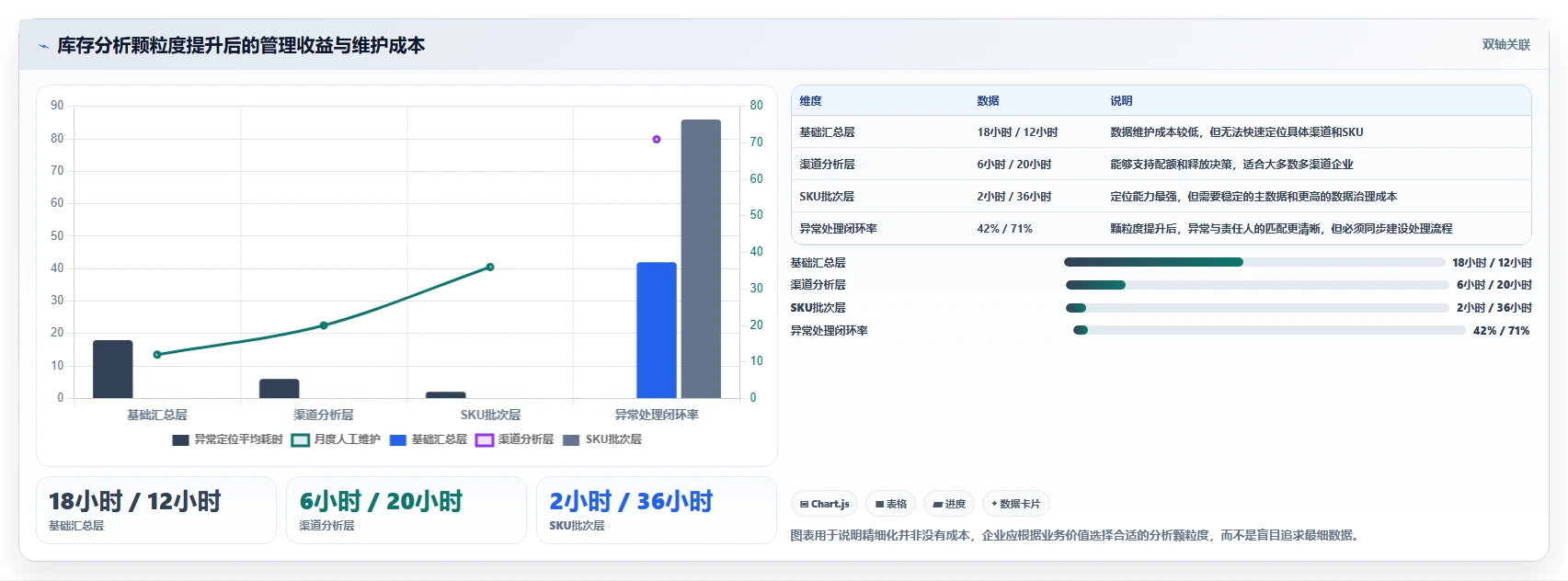The height and width of the screenshot is (581, 1568).
Task: Click the 42% / 71% progress value label
Action: tap(1501, 331)
